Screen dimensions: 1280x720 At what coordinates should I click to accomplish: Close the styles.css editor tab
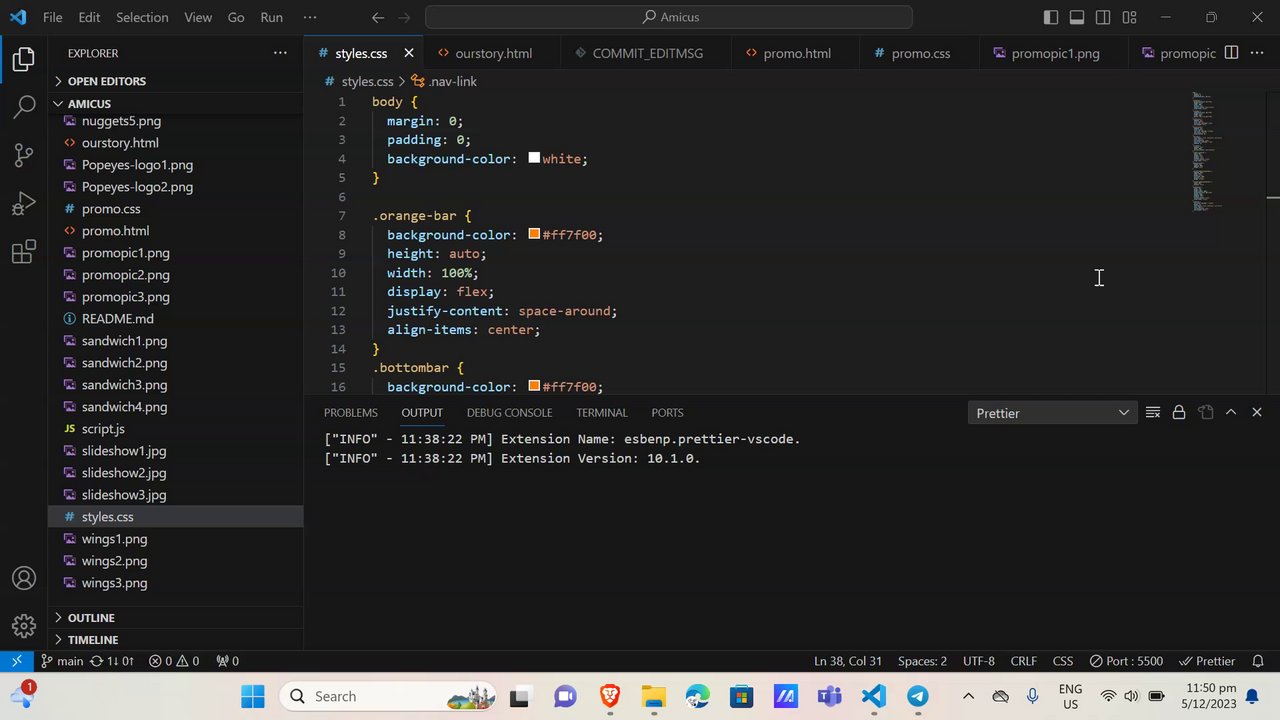click(x=409, y=53)
